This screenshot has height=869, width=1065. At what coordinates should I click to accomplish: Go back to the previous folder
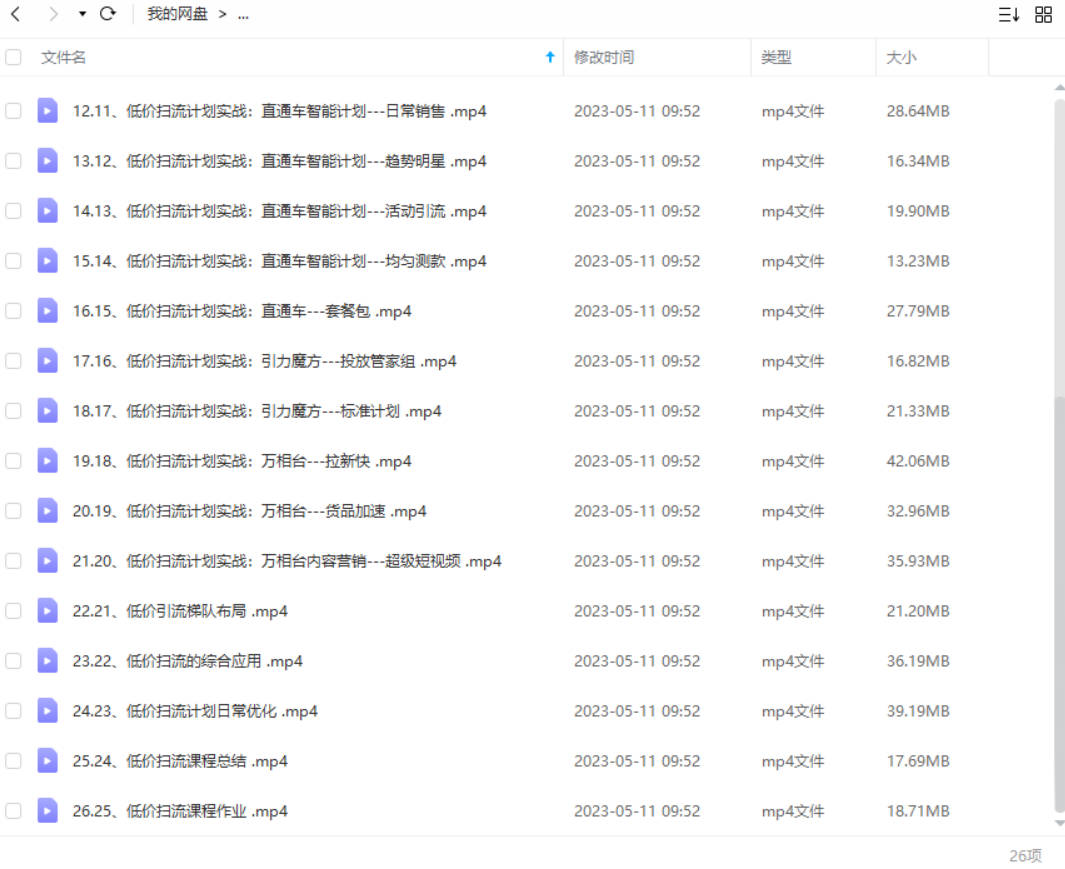16,14
